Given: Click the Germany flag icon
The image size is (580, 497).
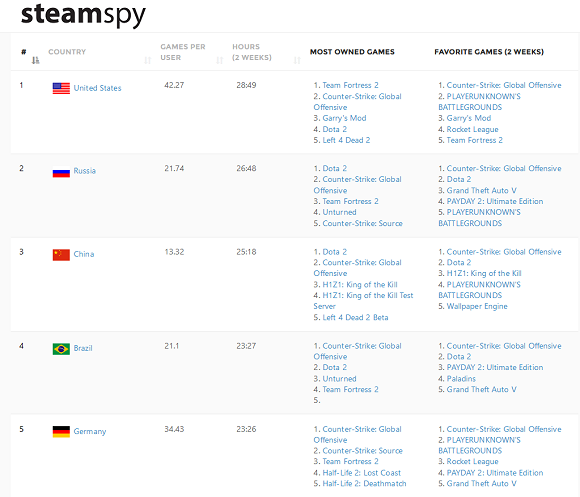Looking at the screenshot, I should coord(61,432).
